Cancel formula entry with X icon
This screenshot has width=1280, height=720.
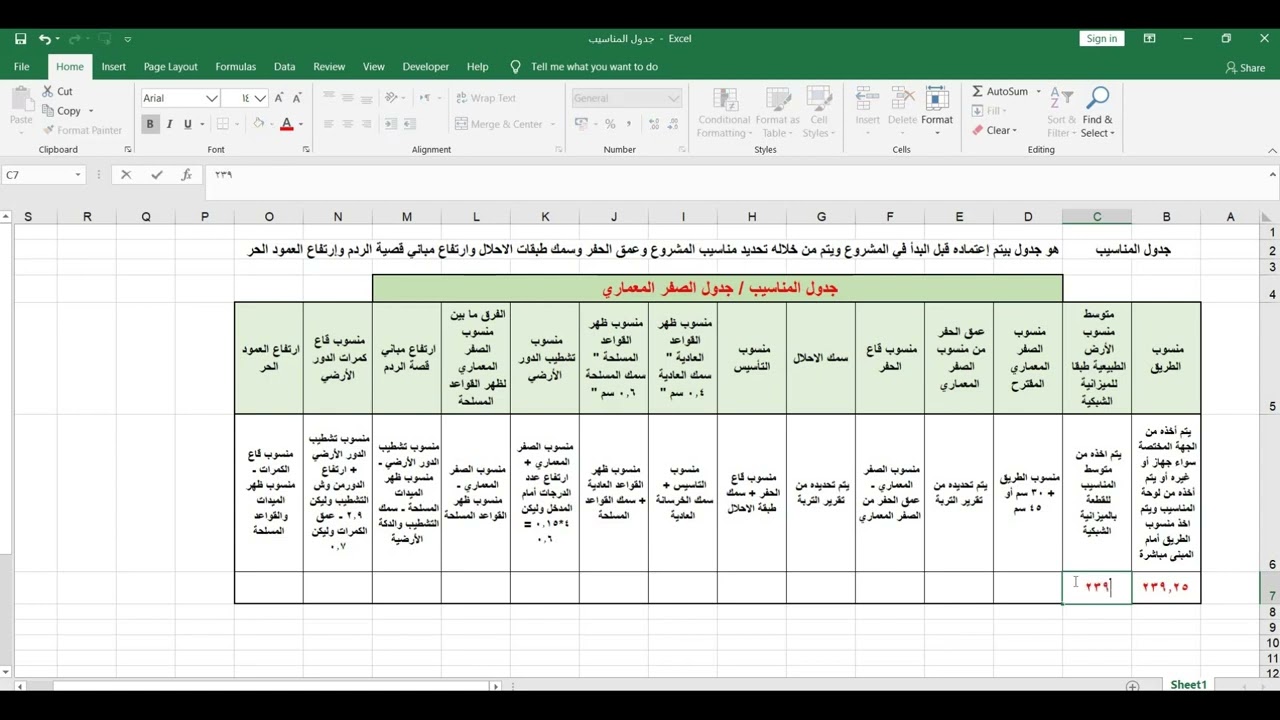click(126, 175)
